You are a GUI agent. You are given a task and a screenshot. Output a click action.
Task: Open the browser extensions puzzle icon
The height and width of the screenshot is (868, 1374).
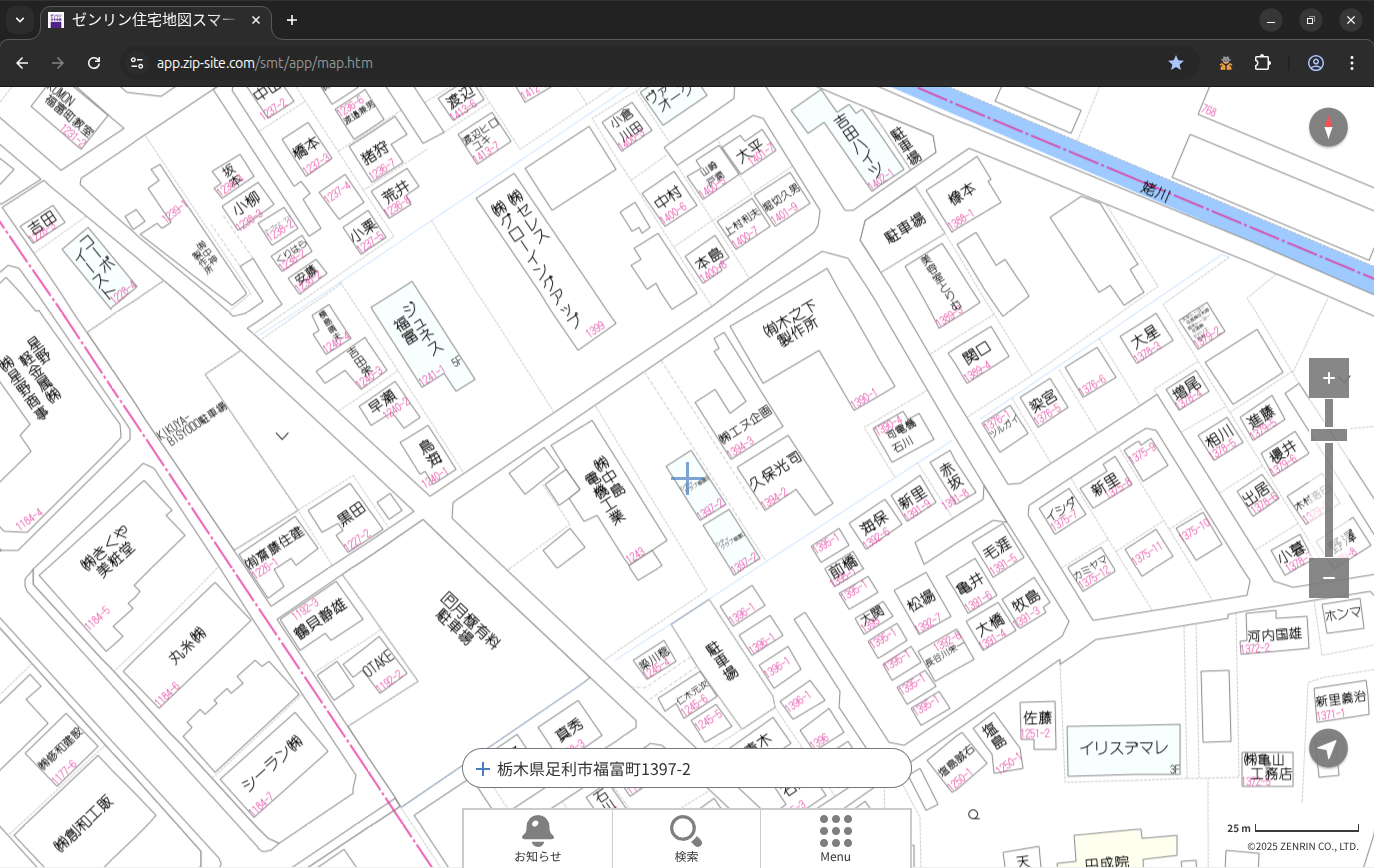(x=1262, y=63)
